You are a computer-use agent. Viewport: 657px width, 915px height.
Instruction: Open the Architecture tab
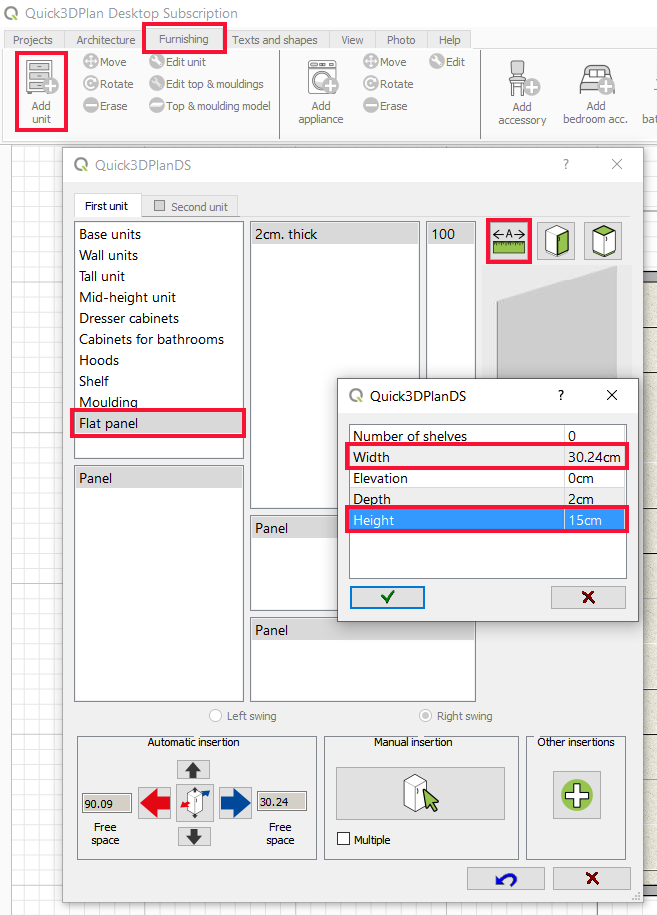106,40
